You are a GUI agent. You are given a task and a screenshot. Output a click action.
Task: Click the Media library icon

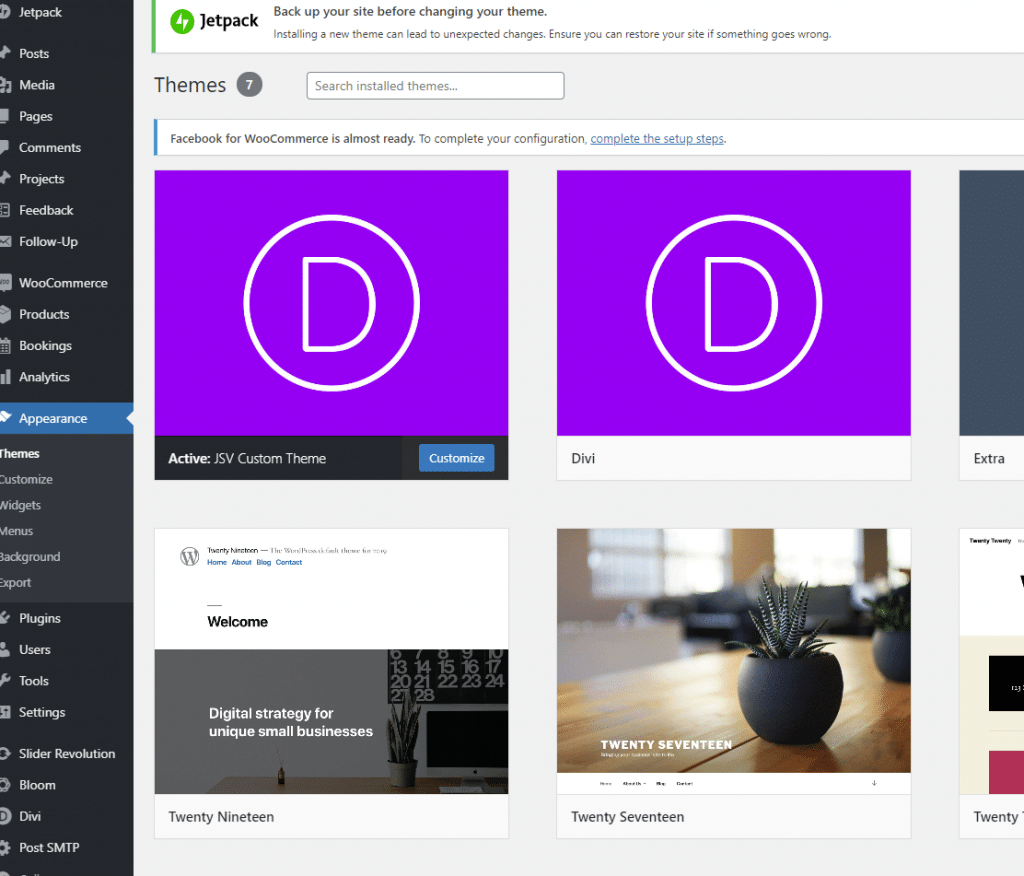pyautogui.click(x=5, y=85)
